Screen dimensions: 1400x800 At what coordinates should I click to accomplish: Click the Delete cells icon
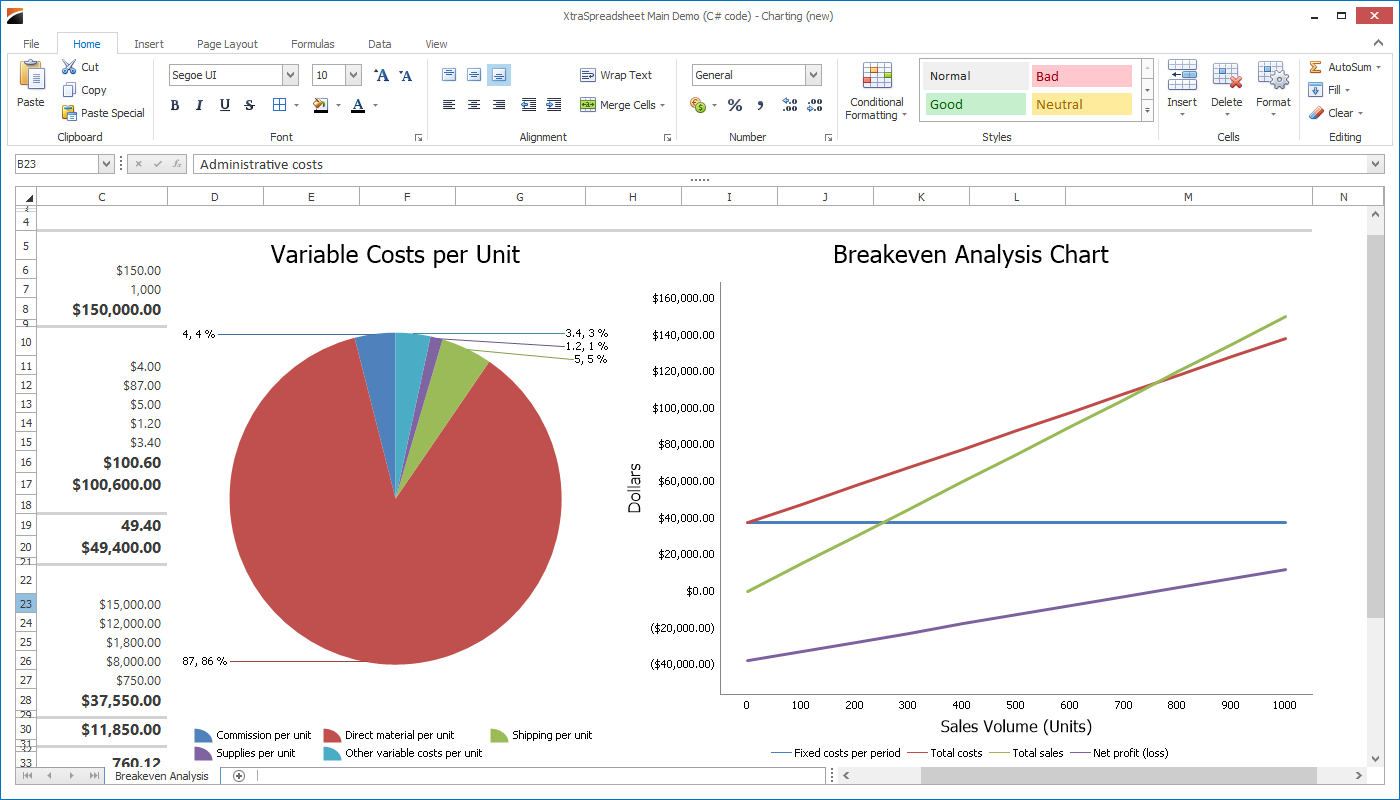tap(1226, 77)
